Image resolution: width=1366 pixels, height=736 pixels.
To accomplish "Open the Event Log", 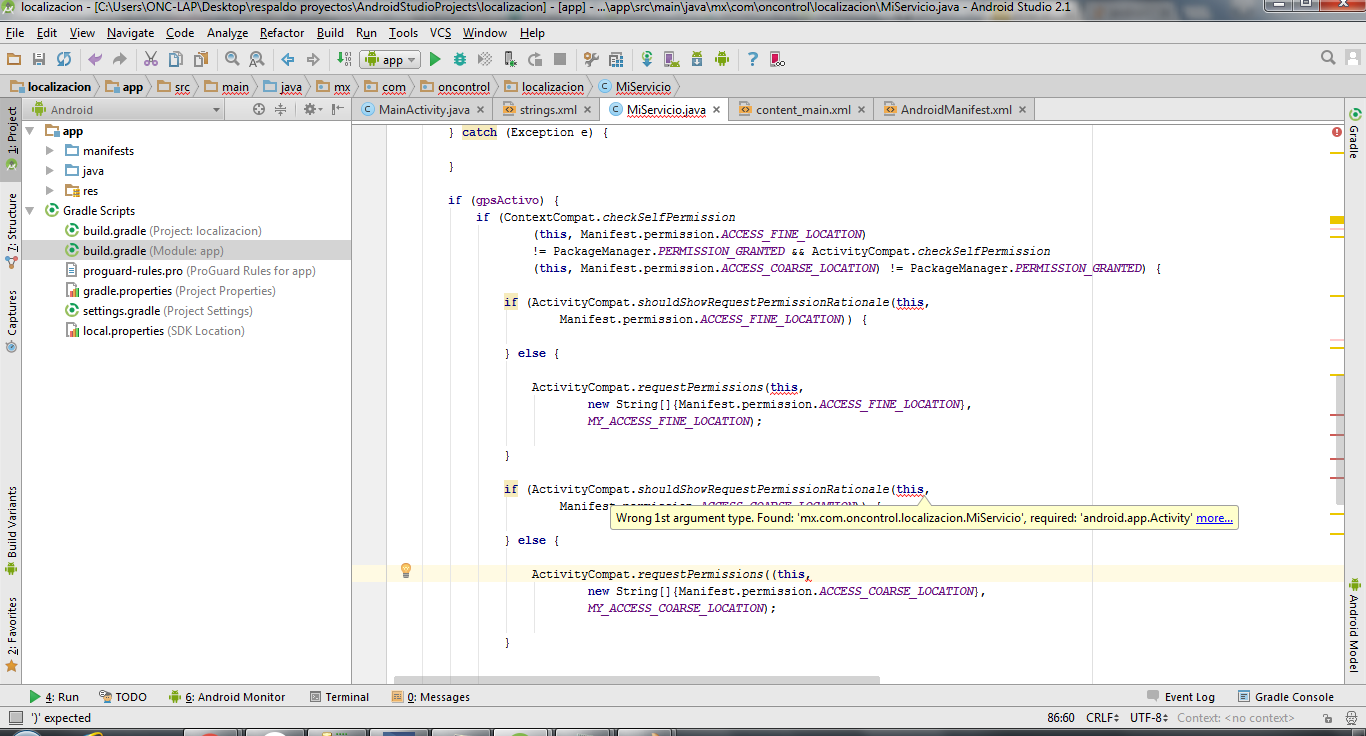I will pyautogui.click(x=1180, y=697).
